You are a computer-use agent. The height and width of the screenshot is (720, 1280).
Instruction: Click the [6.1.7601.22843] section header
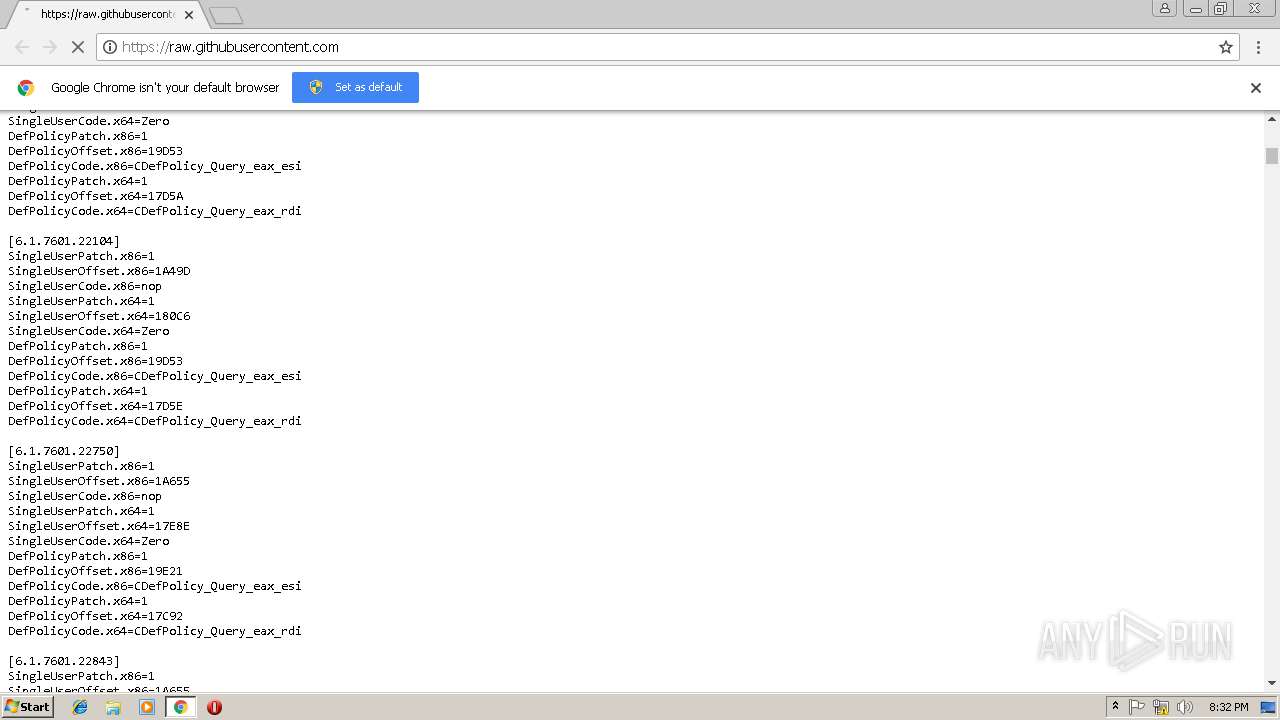pos(64,661)
